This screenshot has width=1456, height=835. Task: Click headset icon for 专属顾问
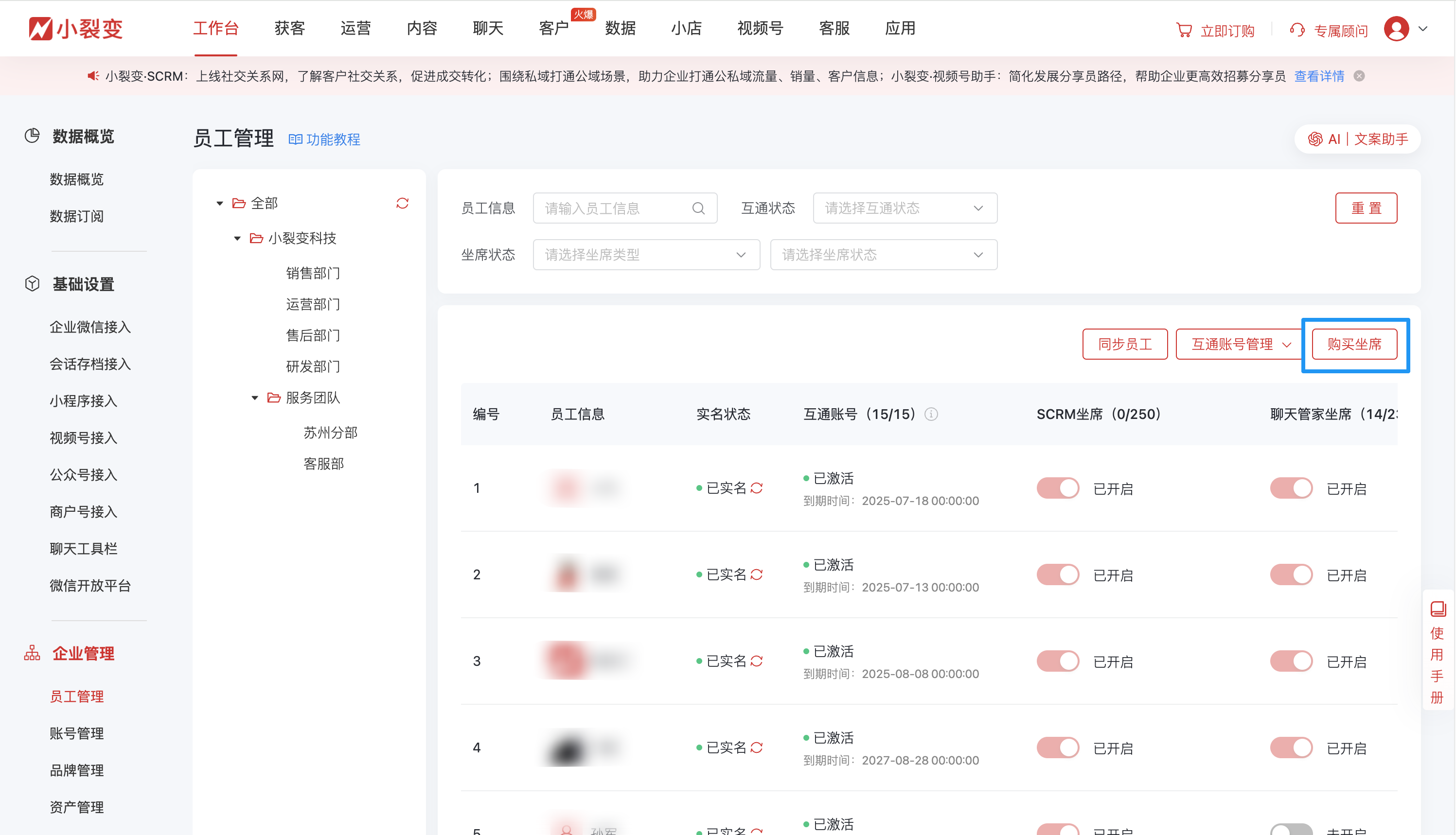(1297, 30)
